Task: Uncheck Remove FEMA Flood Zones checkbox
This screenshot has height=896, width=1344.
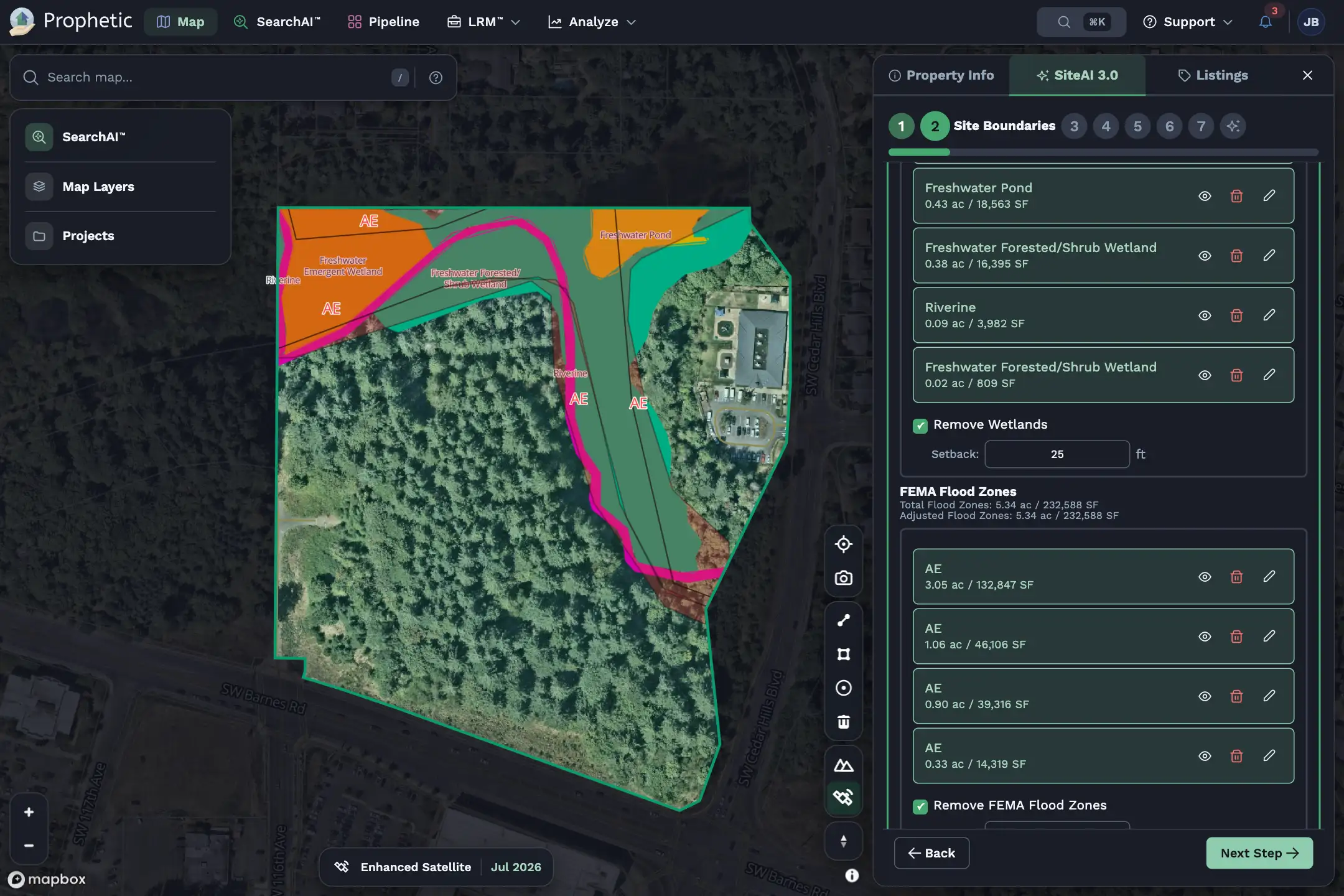Action: pyautogui.click(x=920, y=806)
